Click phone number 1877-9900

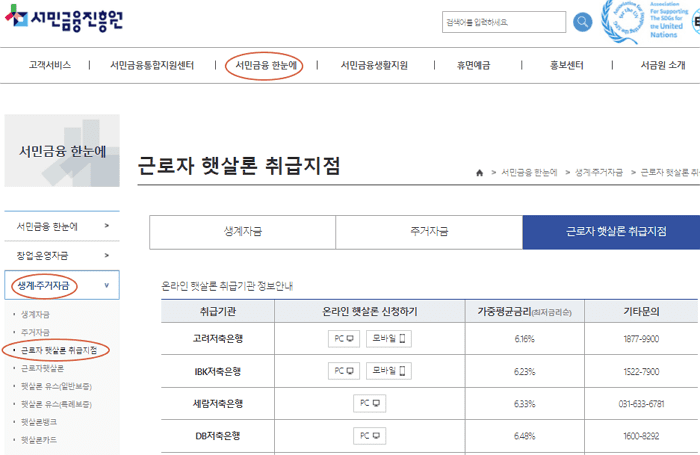coord(641,339)
